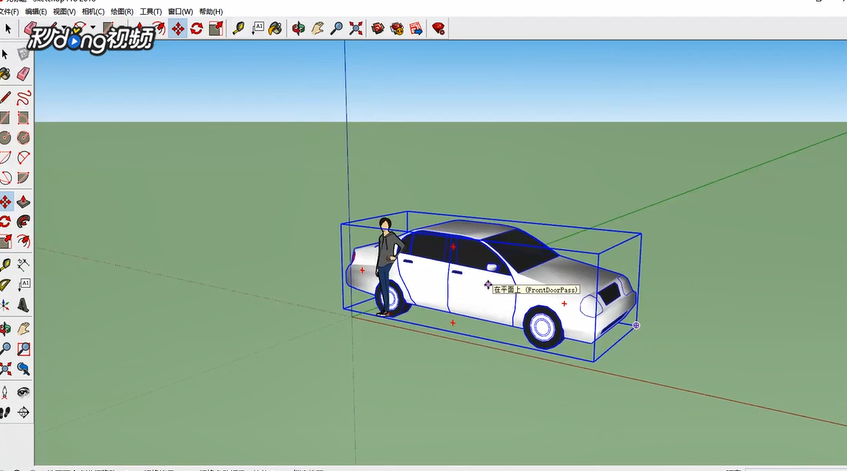Open the 工具(T) menu
Image resolution: width=847 pixels, height=471 pixels.
click(x=151, y=11)
